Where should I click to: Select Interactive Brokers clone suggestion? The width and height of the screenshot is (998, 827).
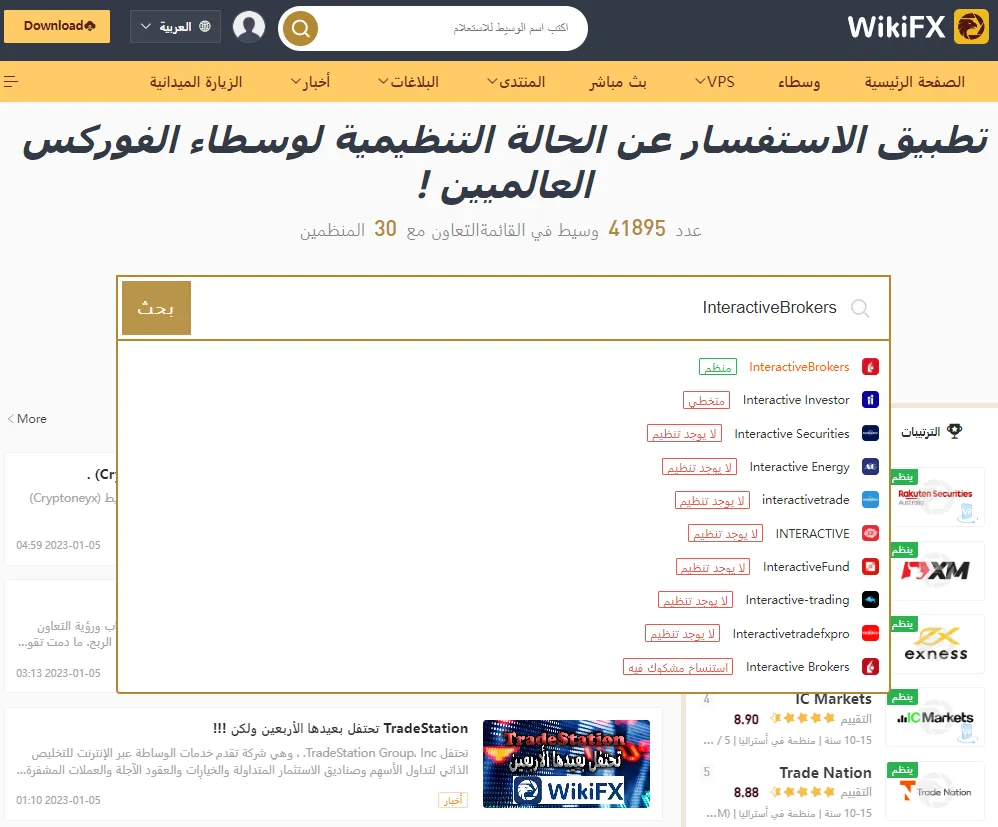click(798, 667)
